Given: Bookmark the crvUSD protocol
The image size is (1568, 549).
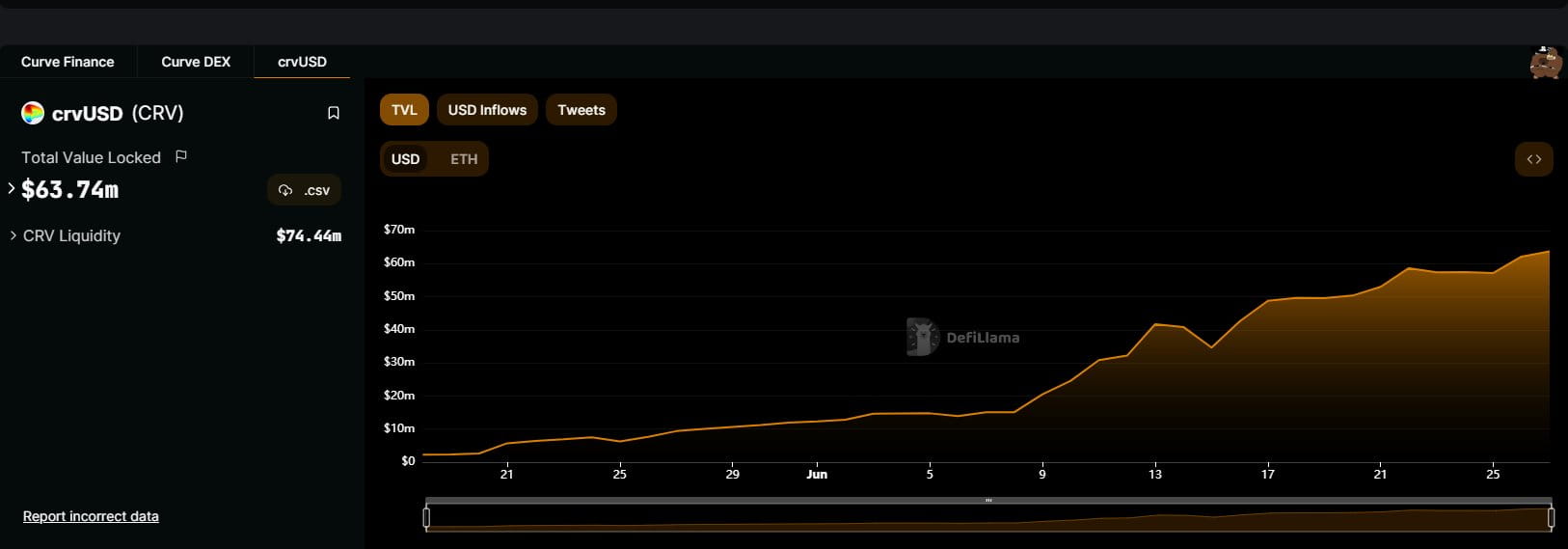Looking at the screenshot, I should pos(334,114).
